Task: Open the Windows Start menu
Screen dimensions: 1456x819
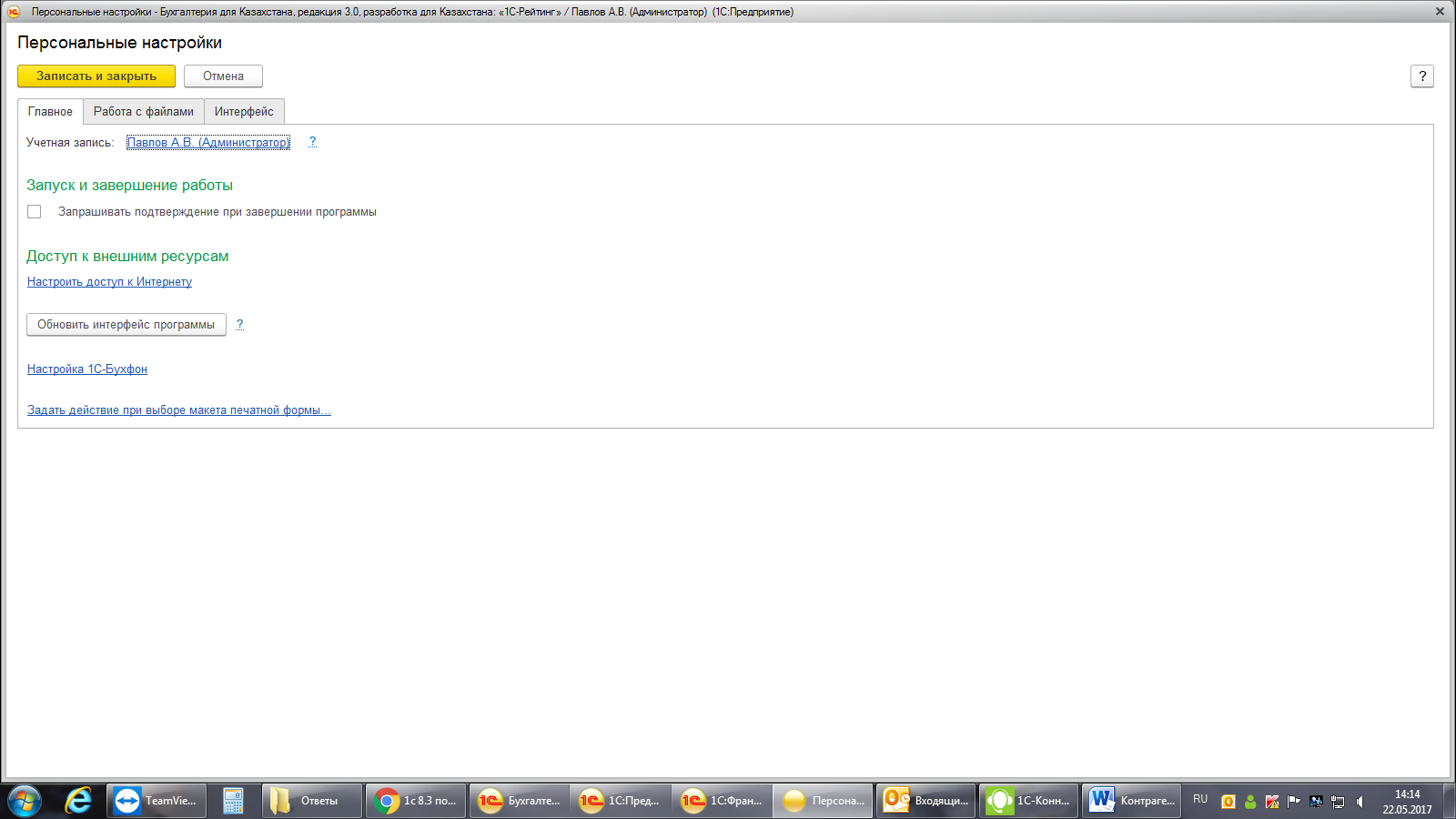Action: [25, 801]
